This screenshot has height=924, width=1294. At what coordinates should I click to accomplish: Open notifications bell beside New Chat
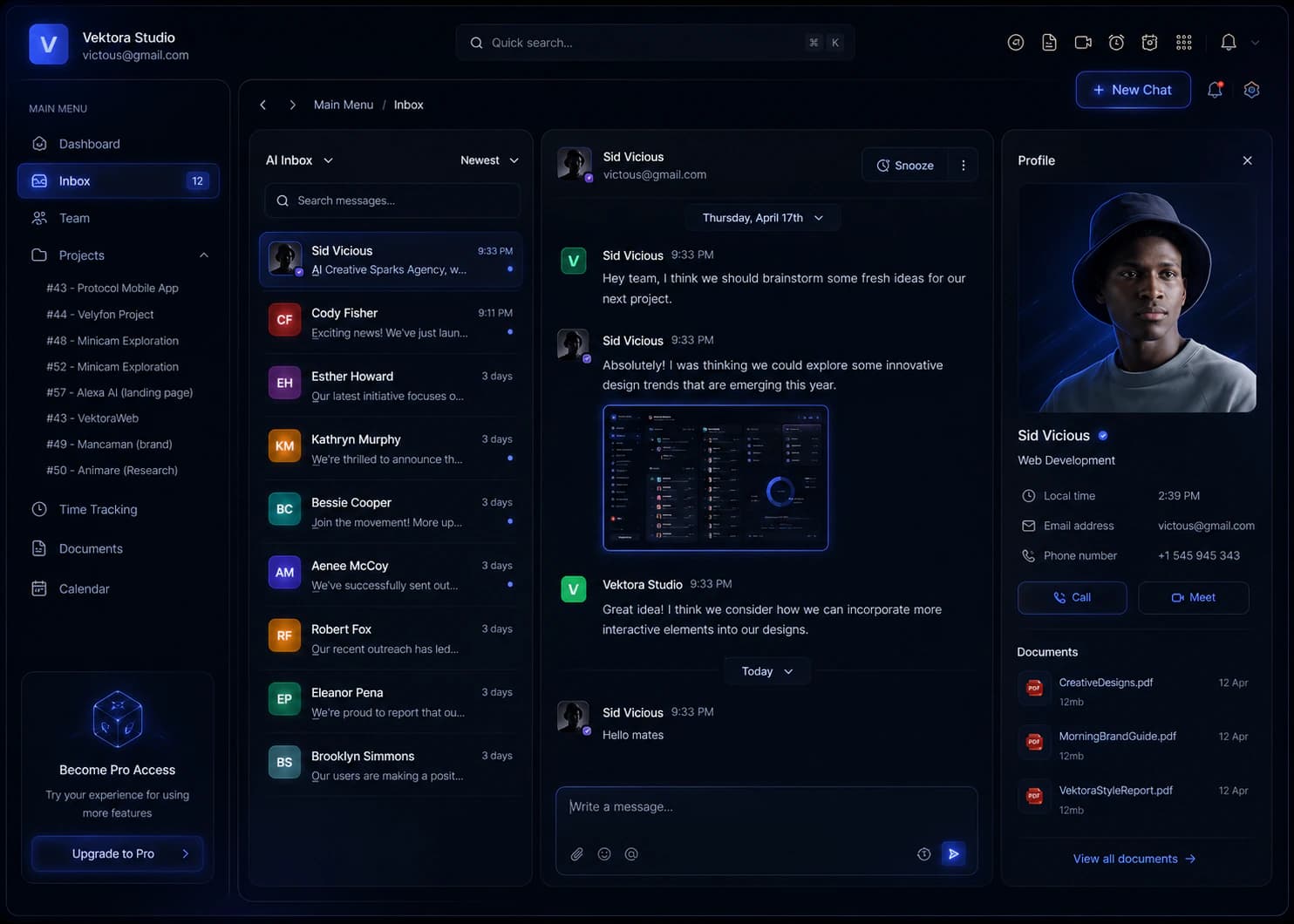[x=1215, y=89]
